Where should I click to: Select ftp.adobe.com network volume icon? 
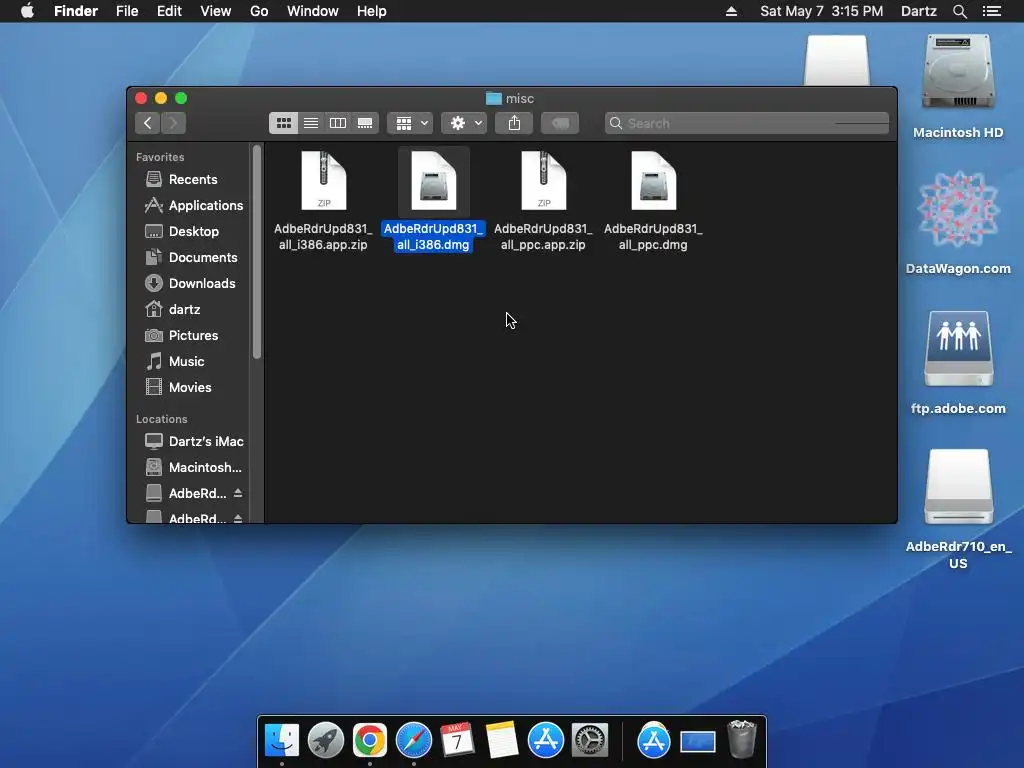click(958, 349)
